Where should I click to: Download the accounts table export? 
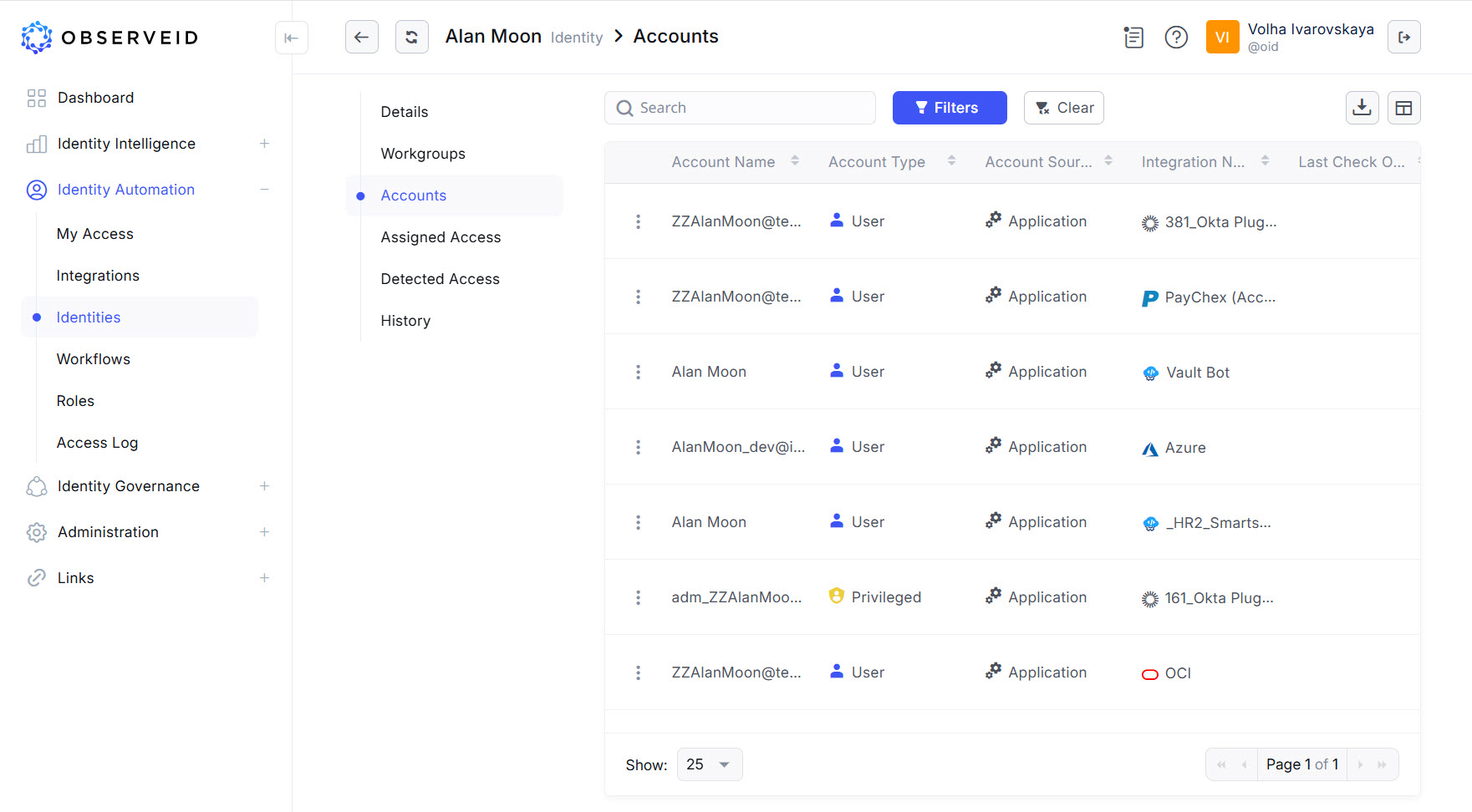pyautogui.click(x=1362, y=108)
